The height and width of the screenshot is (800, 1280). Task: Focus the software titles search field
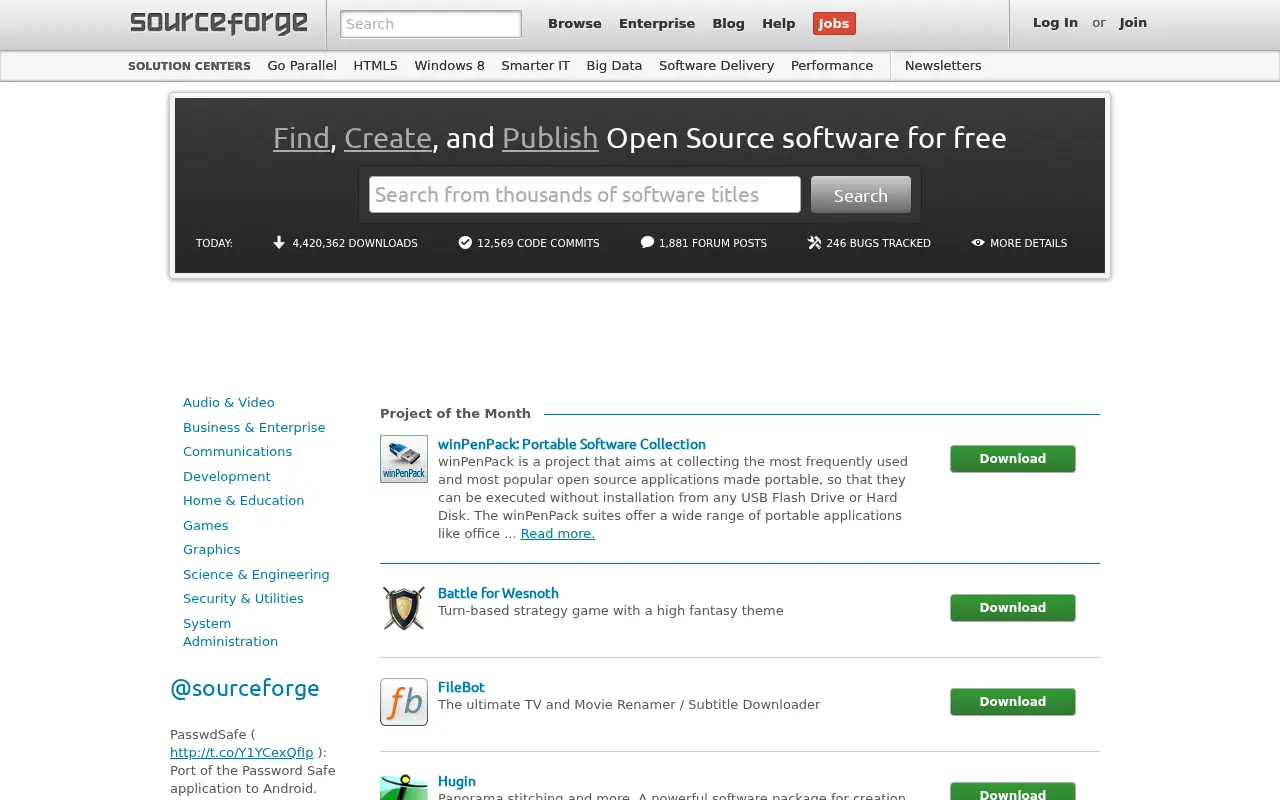[585, 195]
